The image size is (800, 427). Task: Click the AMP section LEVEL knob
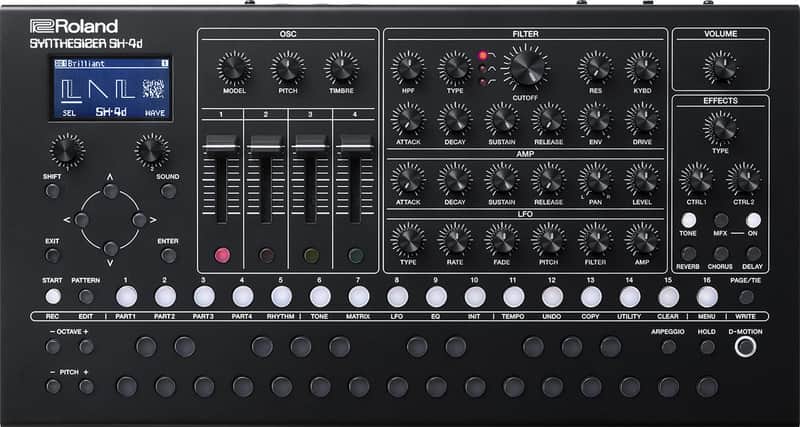tap(642, 180)
